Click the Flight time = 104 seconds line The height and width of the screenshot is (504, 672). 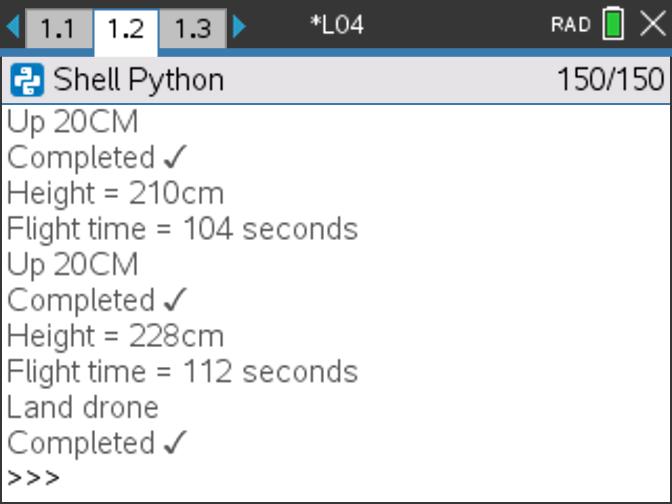(183, 228)
